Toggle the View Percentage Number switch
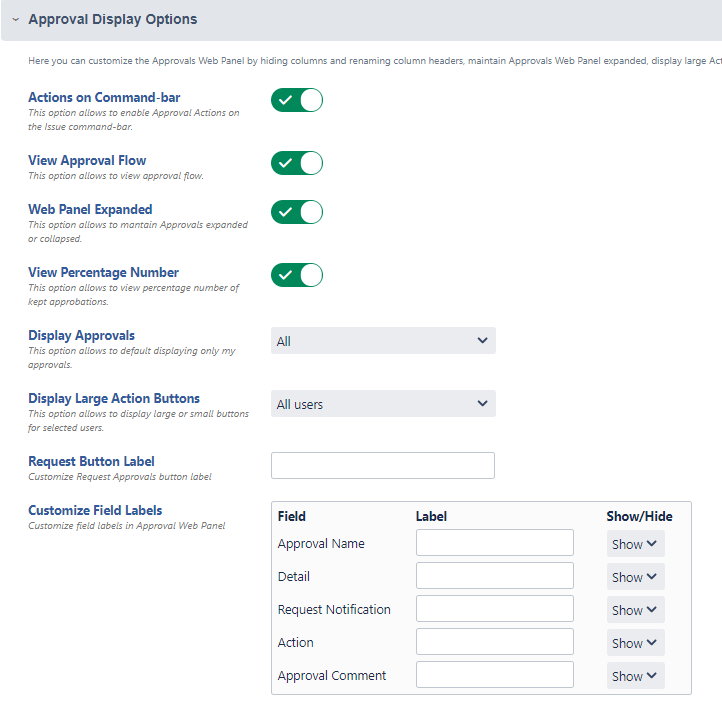This screenshot has height=709, width=722. (297, 275)
